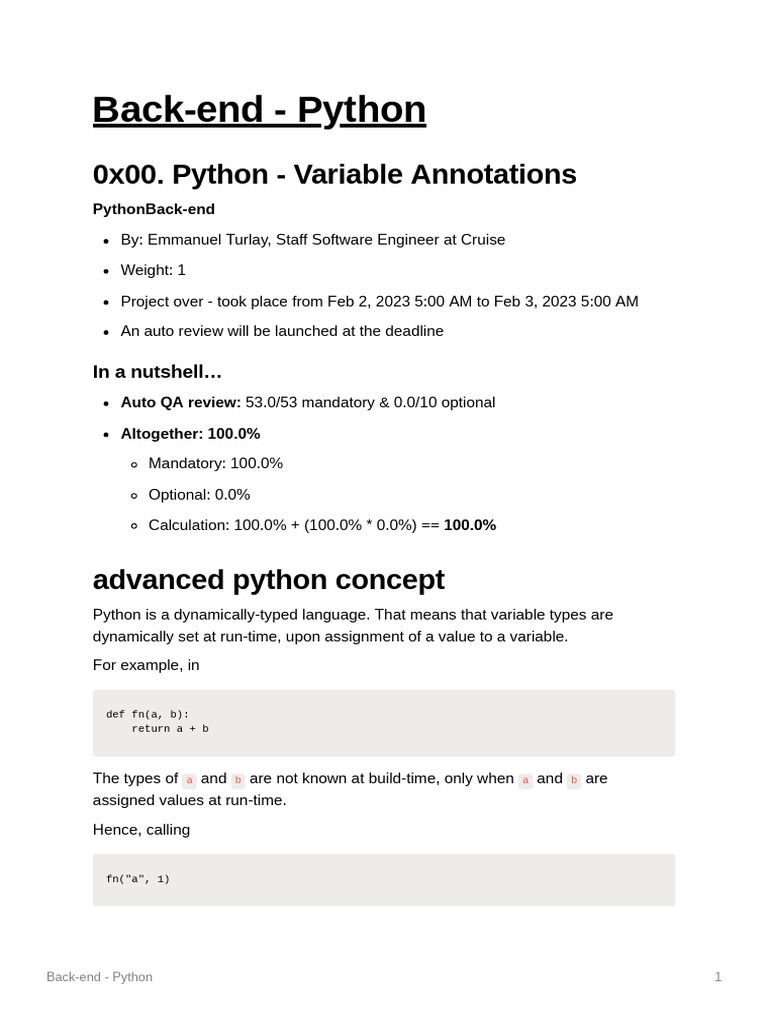This screenshot has width=768, height=1024.
Task: Click the "0x00. Python - Variable Annotations" heading
Action: [334, 174]
